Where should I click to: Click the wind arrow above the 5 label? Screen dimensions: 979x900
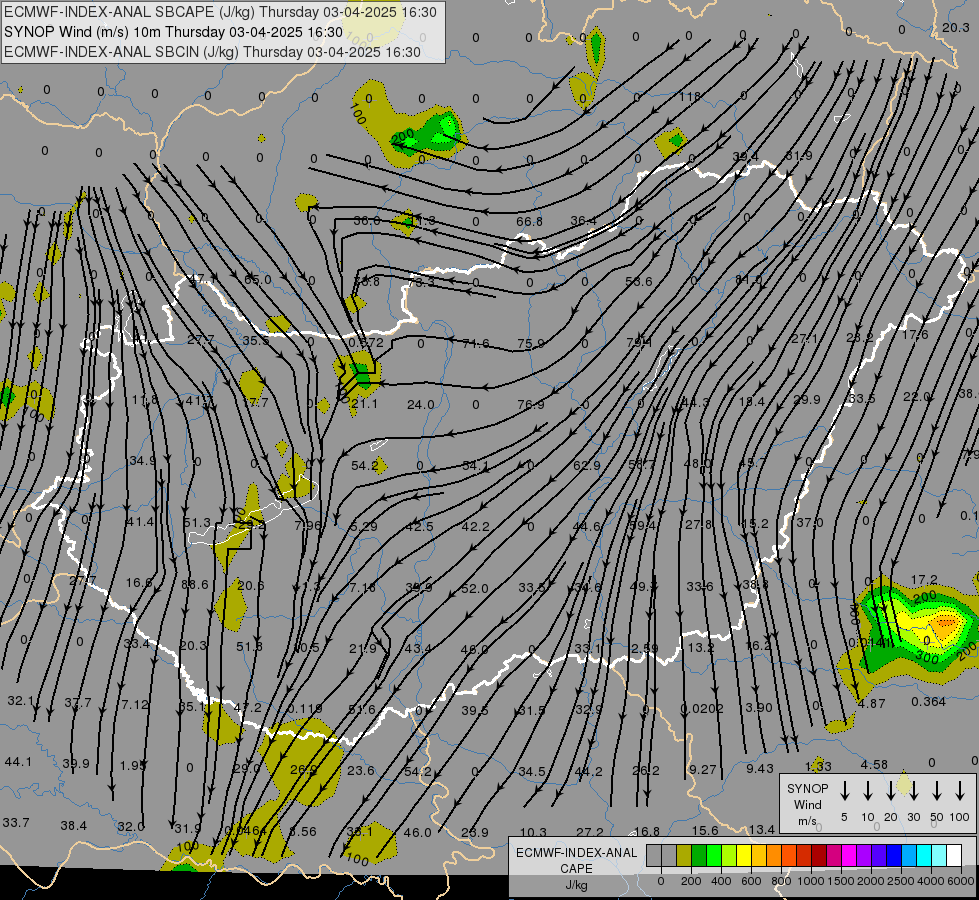point(845,791)
